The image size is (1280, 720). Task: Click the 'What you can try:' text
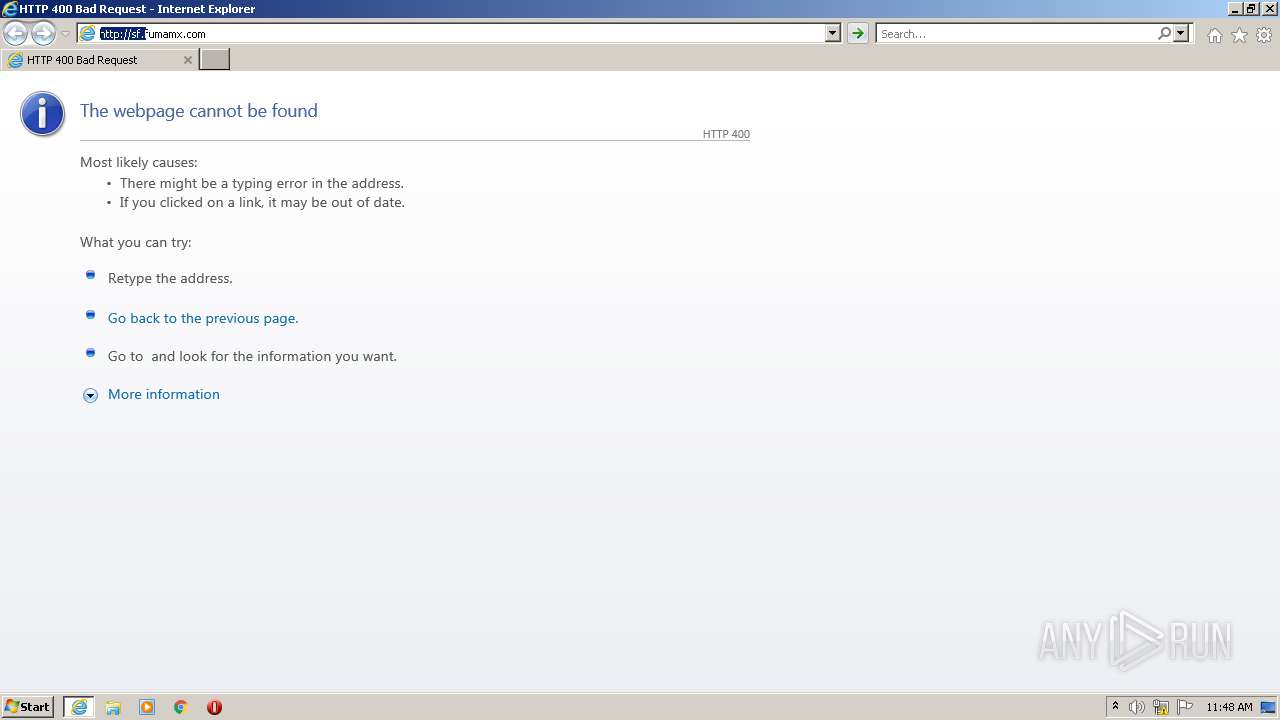coord(136,242)
